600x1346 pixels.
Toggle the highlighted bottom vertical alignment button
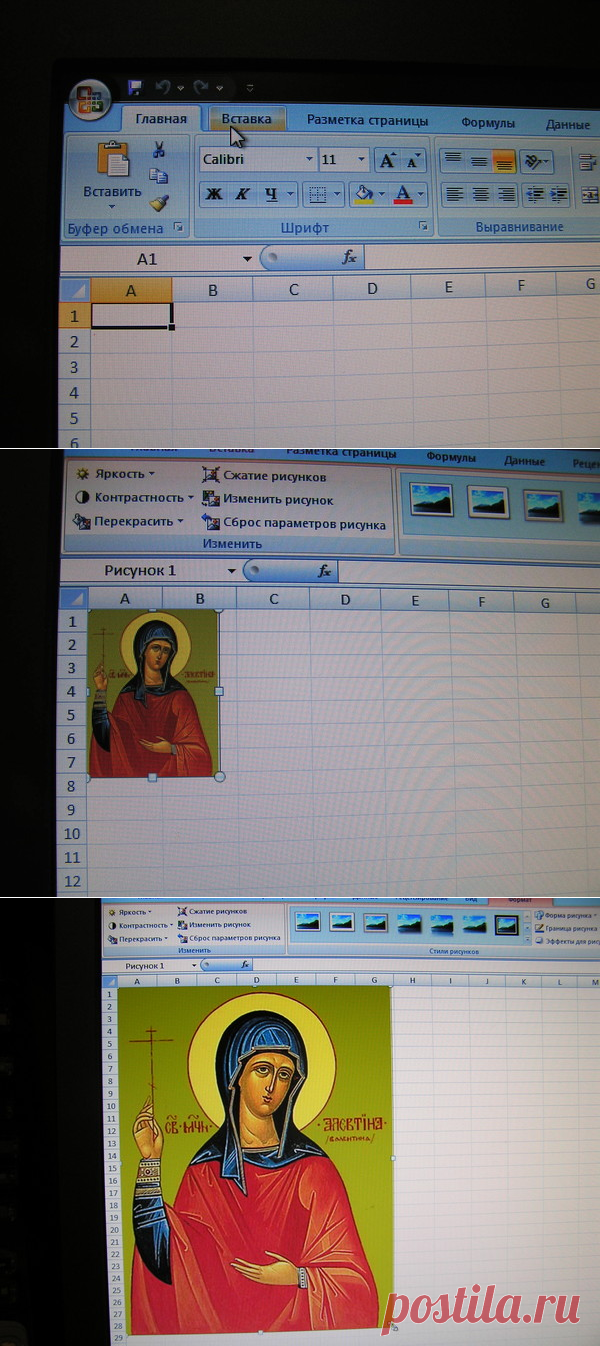(x=503, y=160)
